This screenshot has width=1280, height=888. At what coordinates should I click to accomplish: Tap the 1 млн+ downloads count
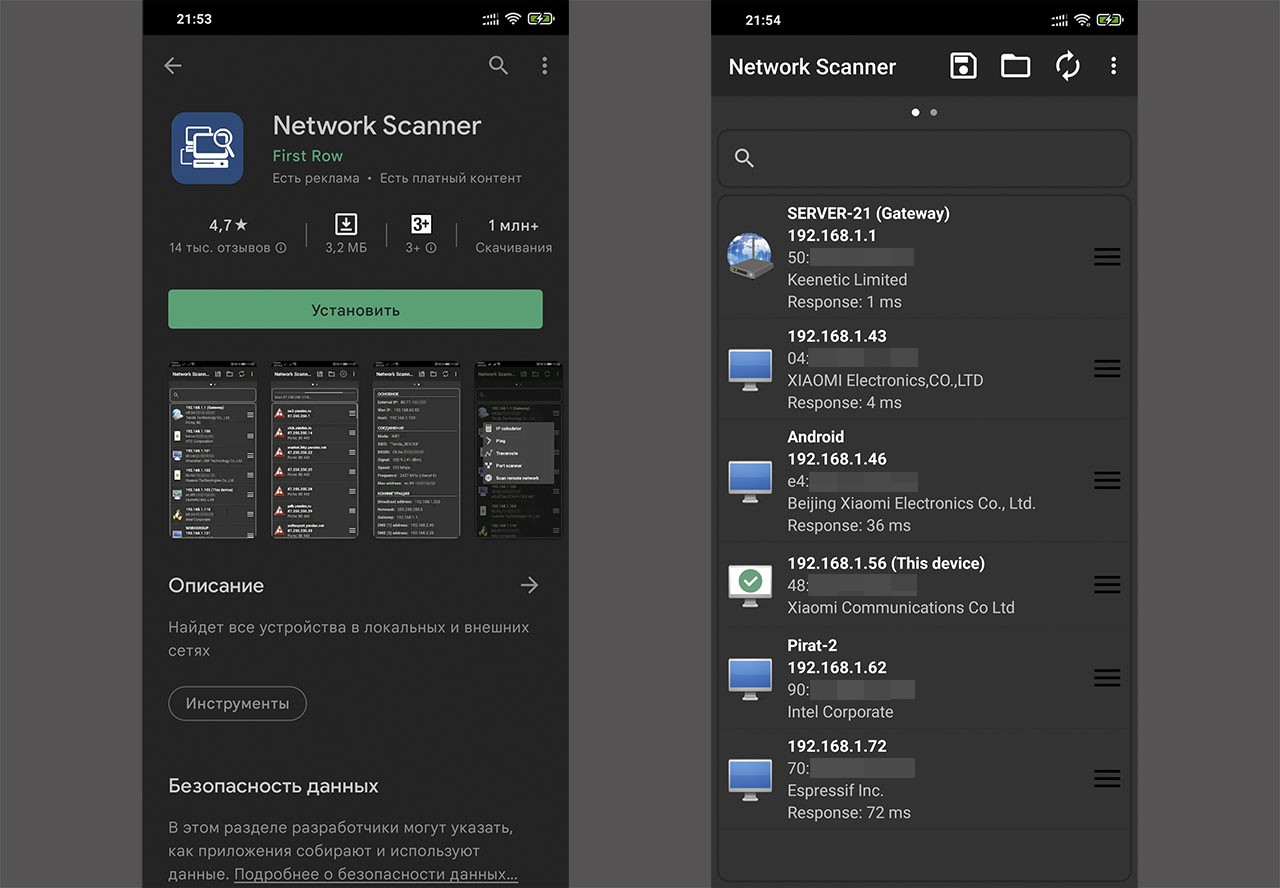pos(513,225)
